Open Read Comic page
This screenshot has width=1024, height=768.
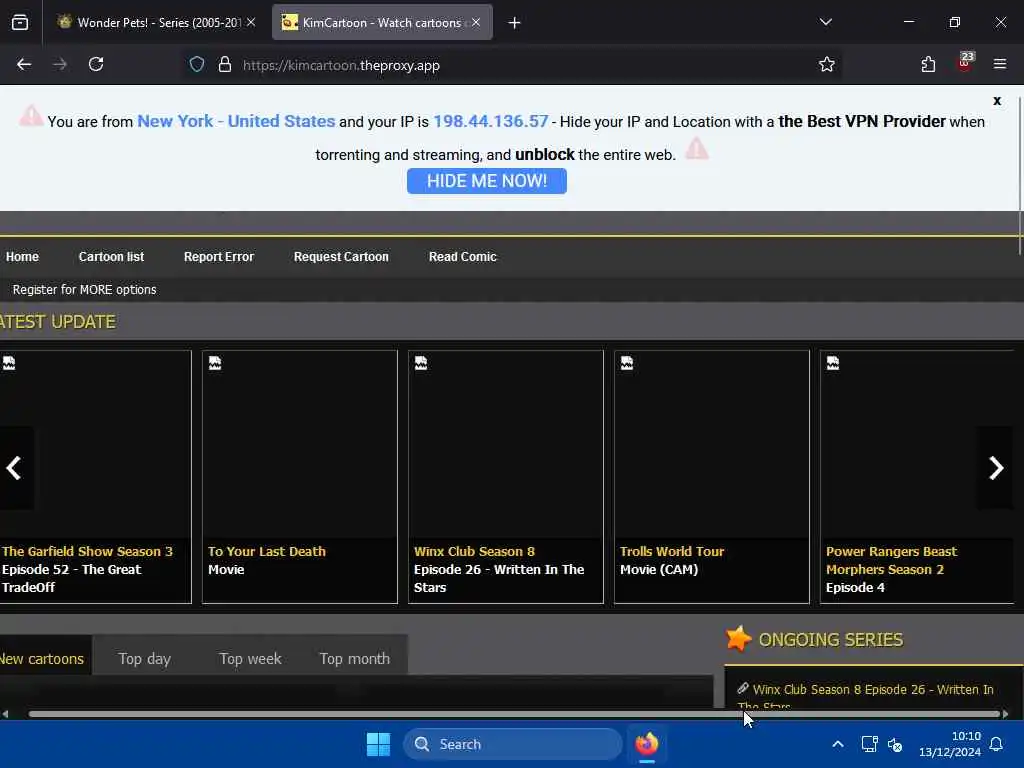click(x=462, y=257)
